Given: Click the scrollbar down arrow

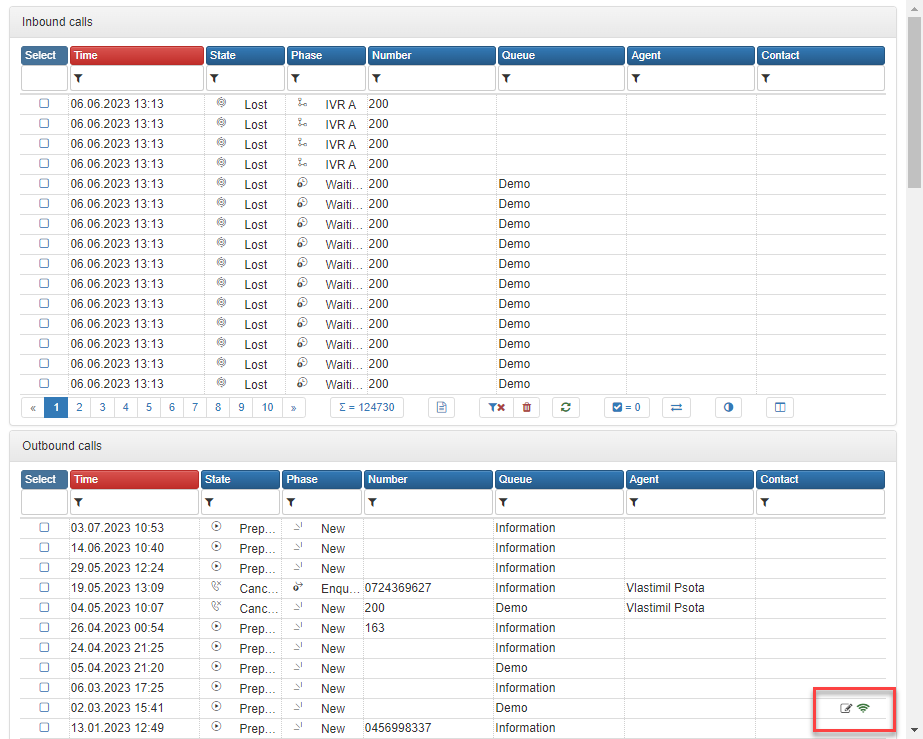Looking at the screenshot, I should 914,731.
